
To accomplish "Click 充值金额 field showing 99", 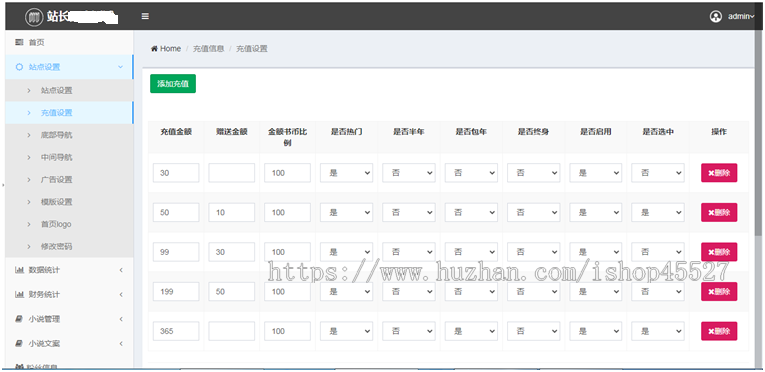I will click(176, 252).
